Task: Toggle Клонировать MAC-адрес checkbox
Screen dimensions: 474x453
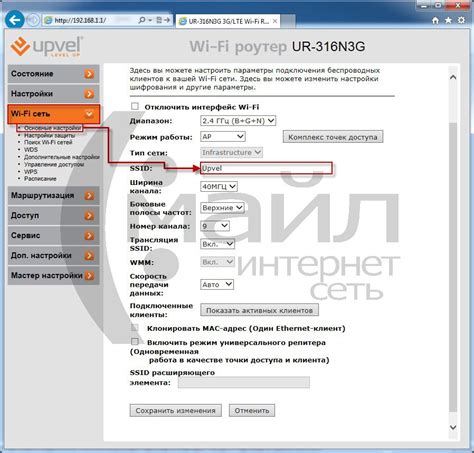Action: pos(135,327)
